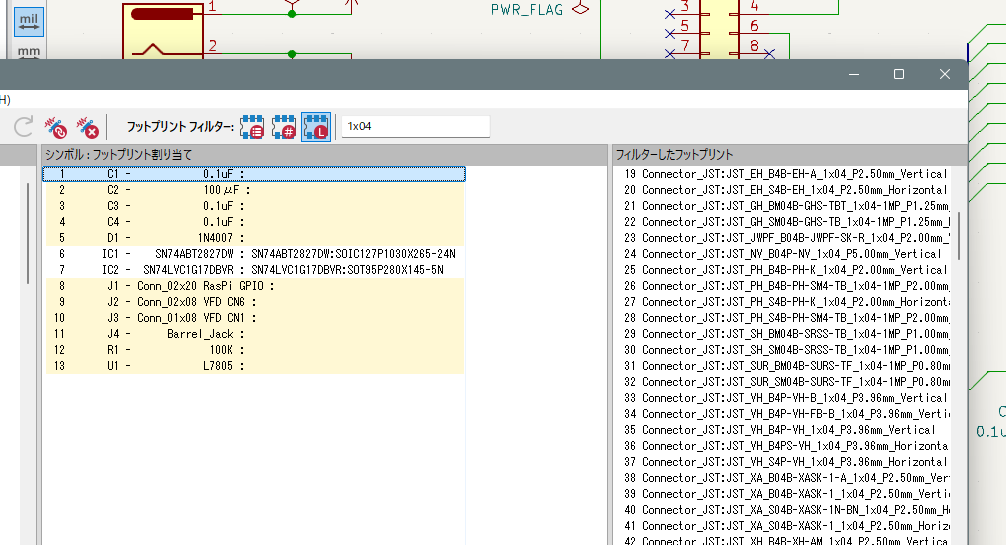Delete all footprint associations icon
Viewport: 1006px width, 545px height.
pos(88,127)
